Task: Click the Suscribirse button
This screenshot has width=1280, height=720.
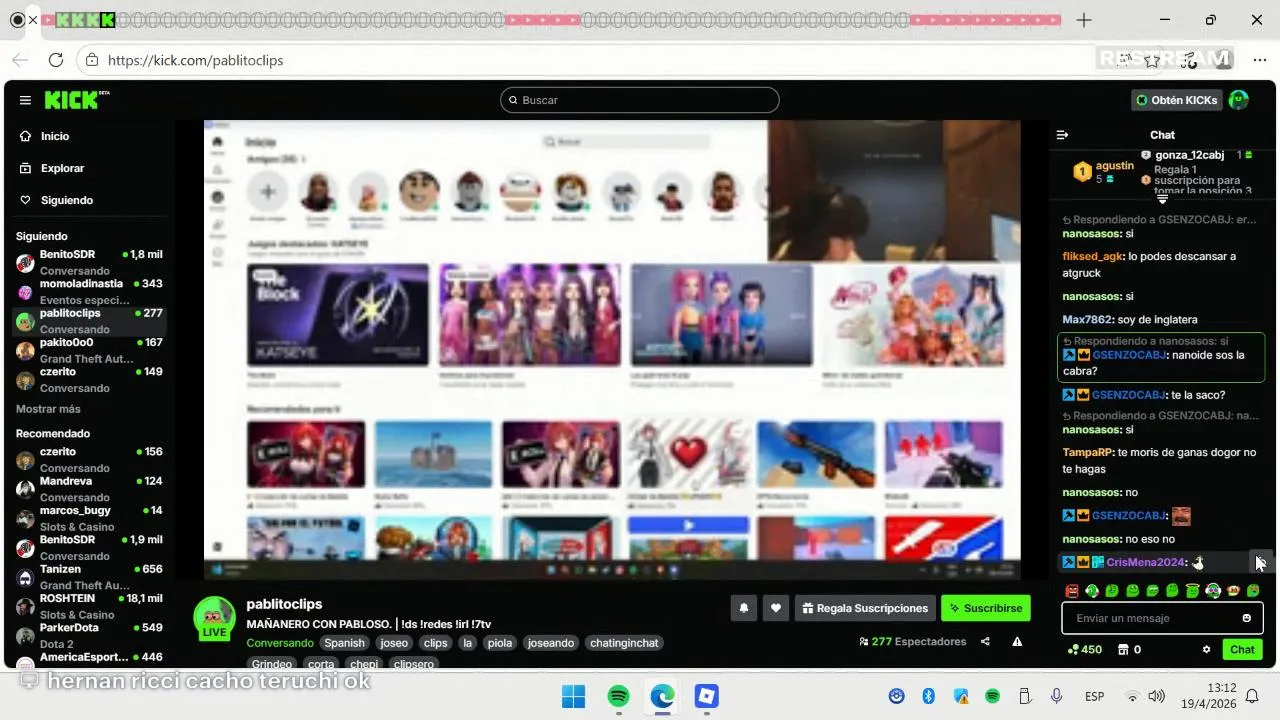Action: click(x=985, y=608)
